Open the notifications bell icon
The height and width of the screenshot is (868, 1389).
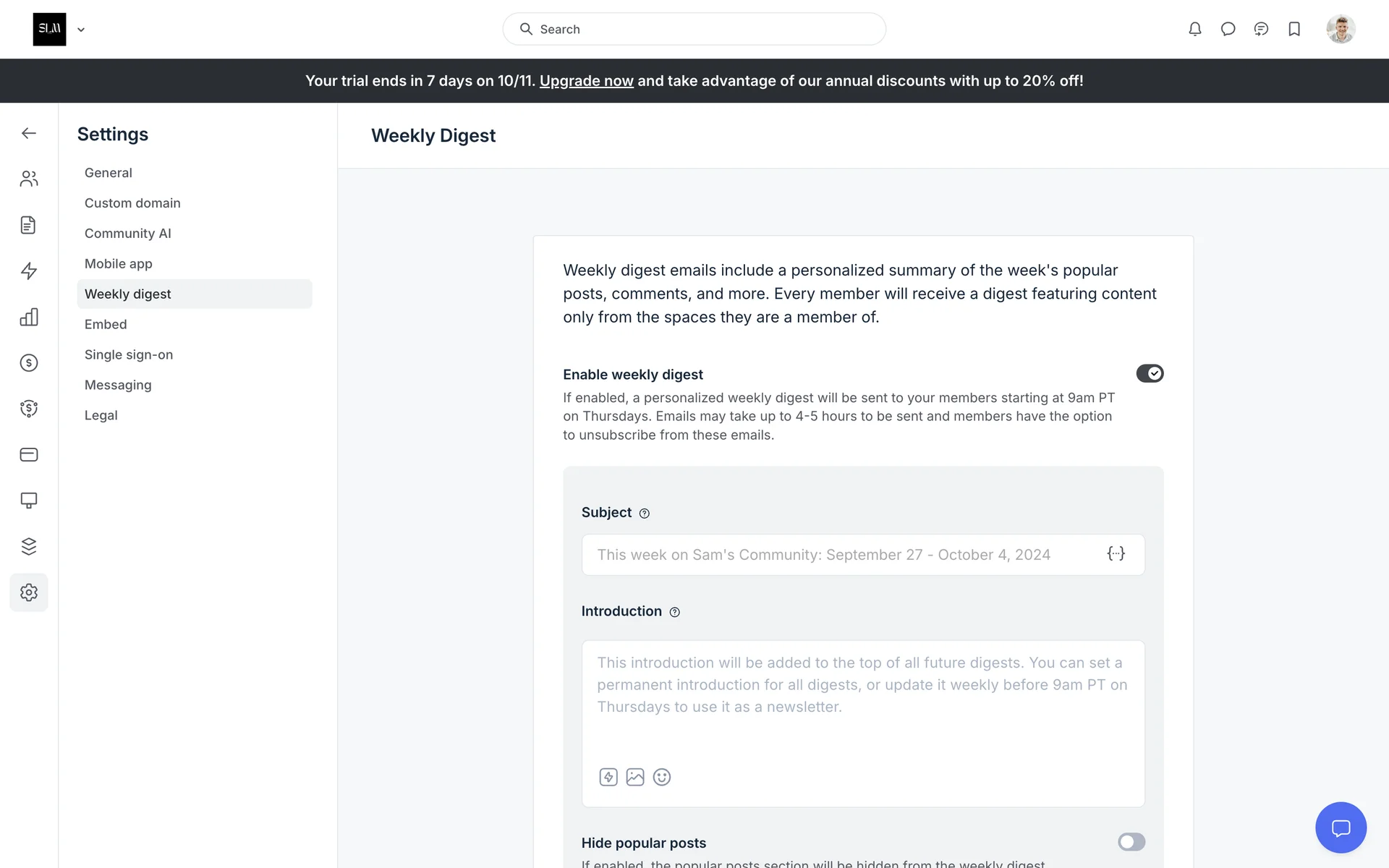[1194, 29]
